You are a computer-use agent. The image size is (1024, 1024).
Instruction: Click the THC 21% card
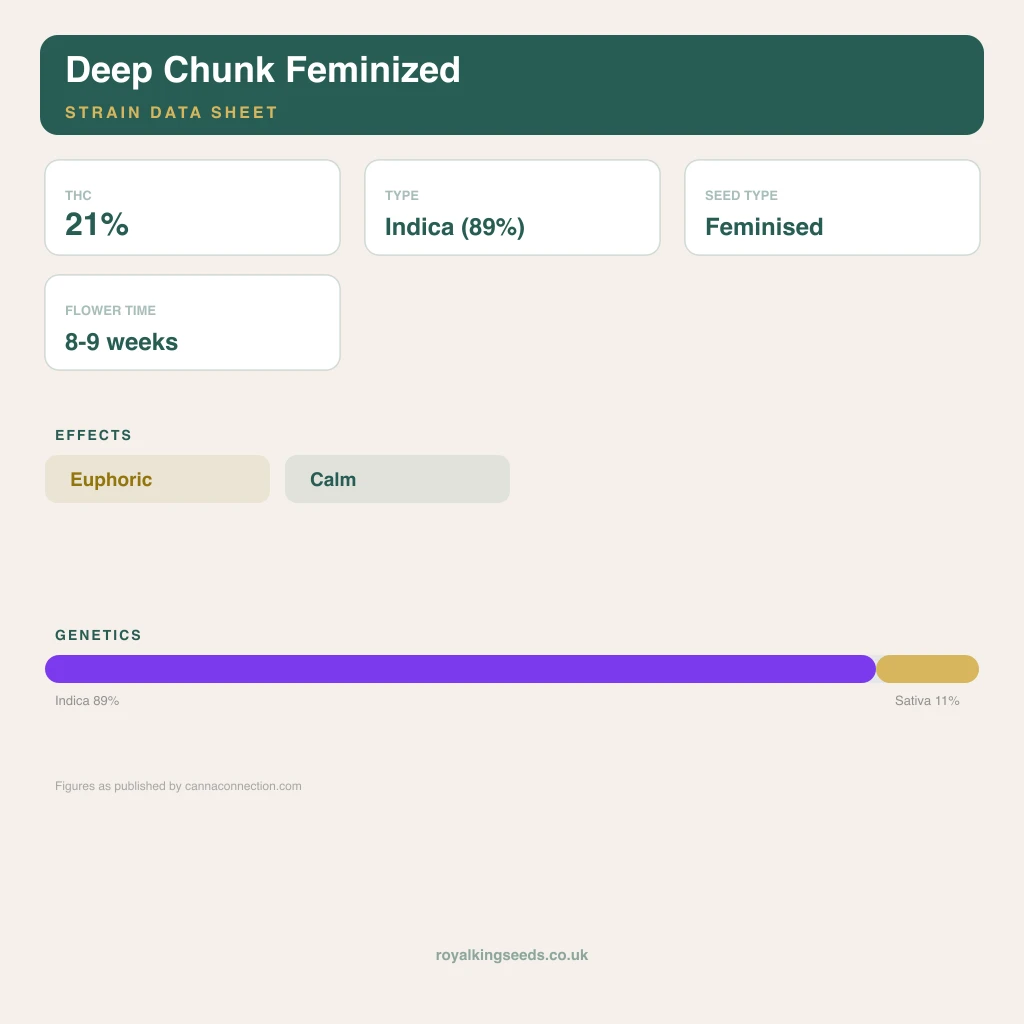[x=192, y=208]
